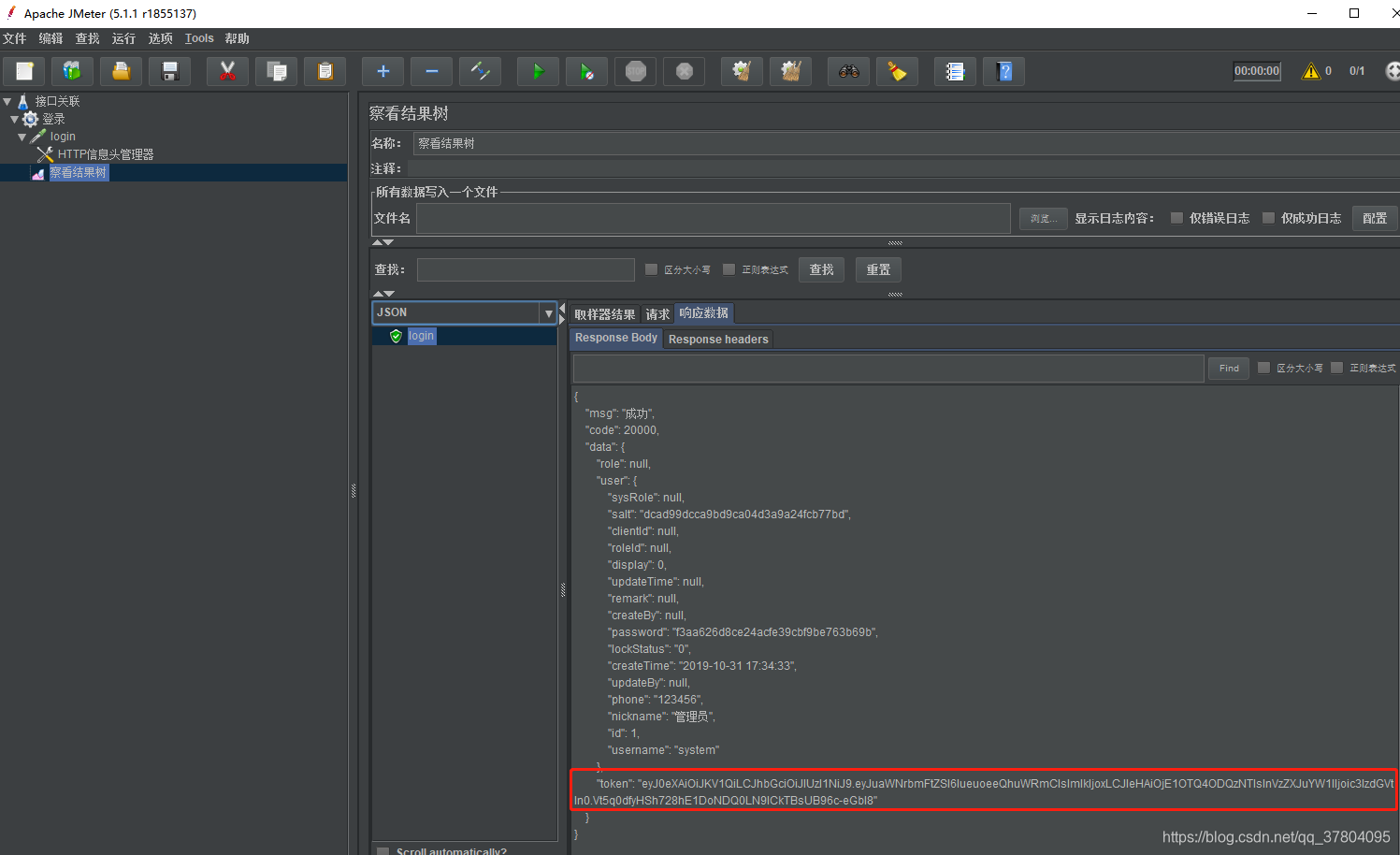Click the Stop test icon

click(x=635, y=71)
